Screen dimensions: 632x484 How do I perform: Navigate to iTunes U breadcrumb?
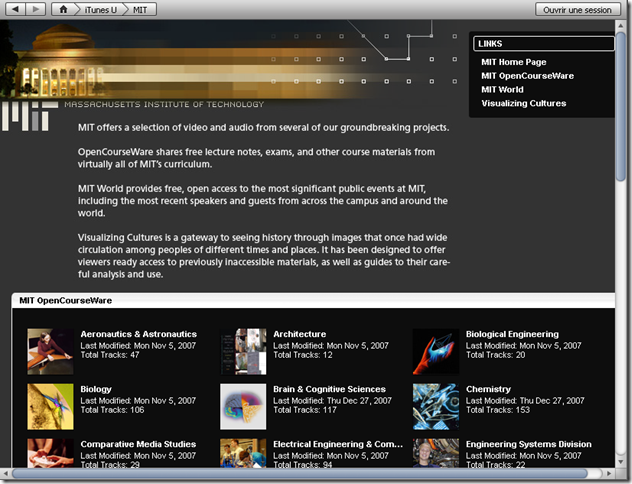[x=100, y=10]
